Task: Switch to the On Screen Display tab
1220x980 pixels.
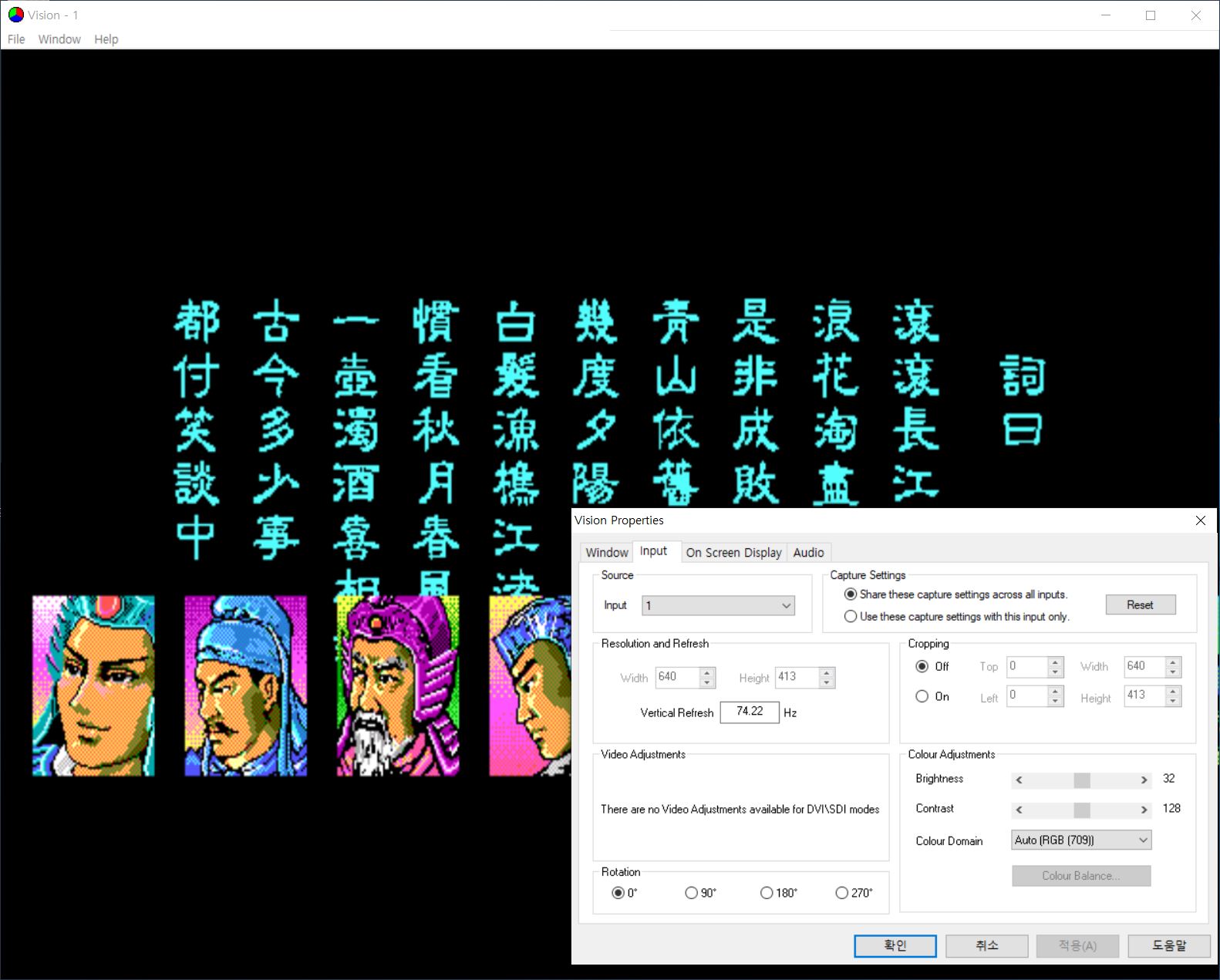Action: [733, 552]
